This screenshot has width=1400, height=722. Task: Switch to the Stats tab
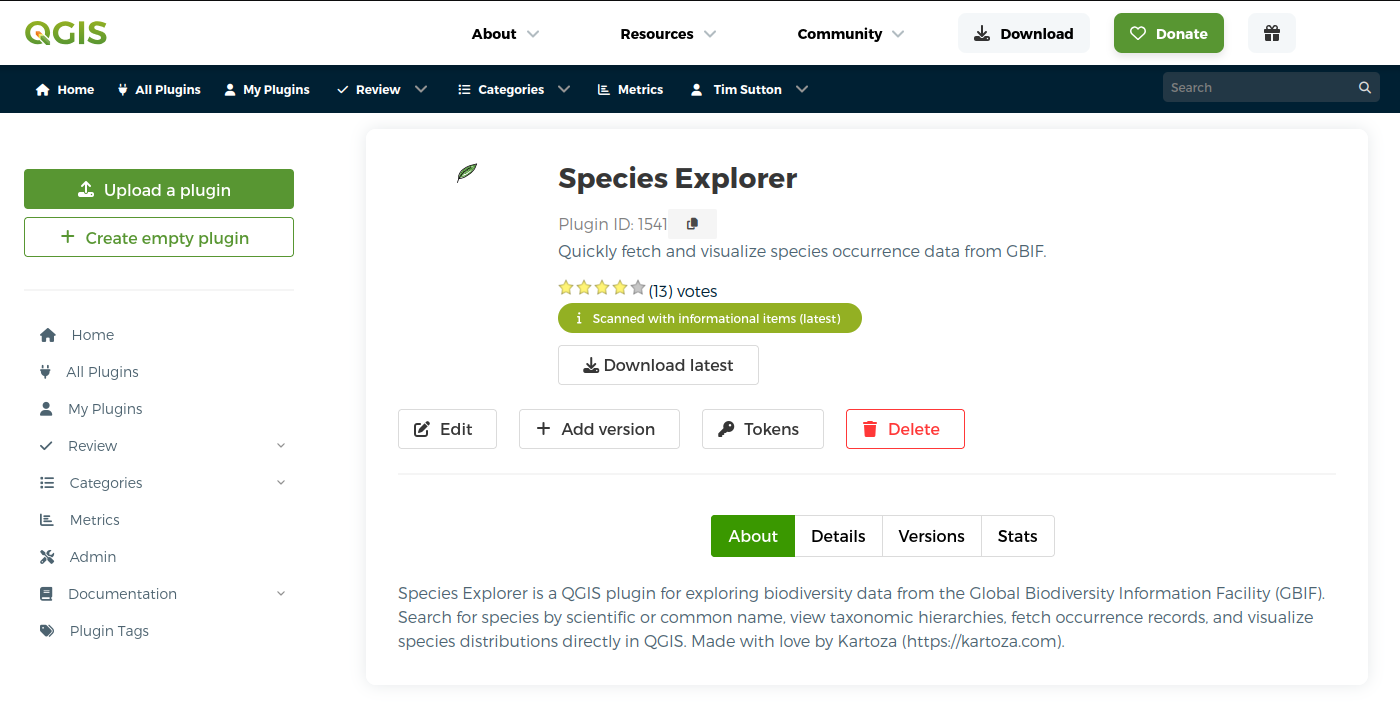[x=1017, y=536]
